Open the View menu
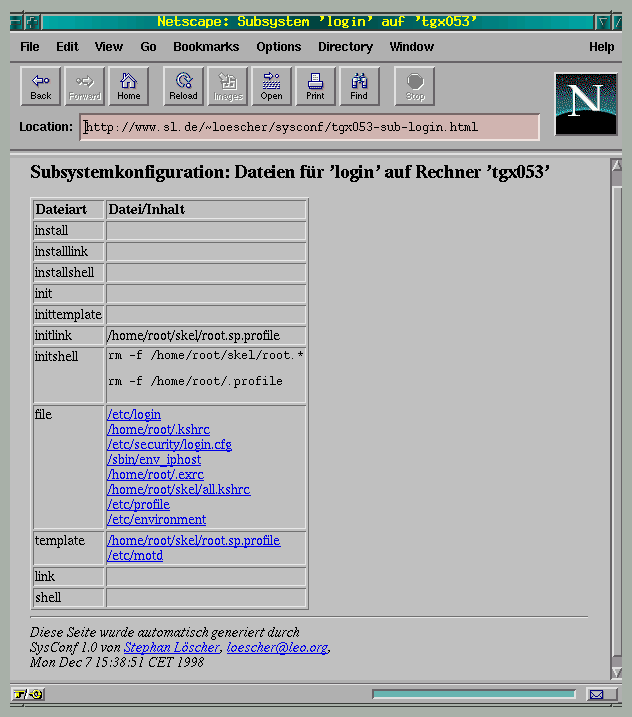 [109, 47]
